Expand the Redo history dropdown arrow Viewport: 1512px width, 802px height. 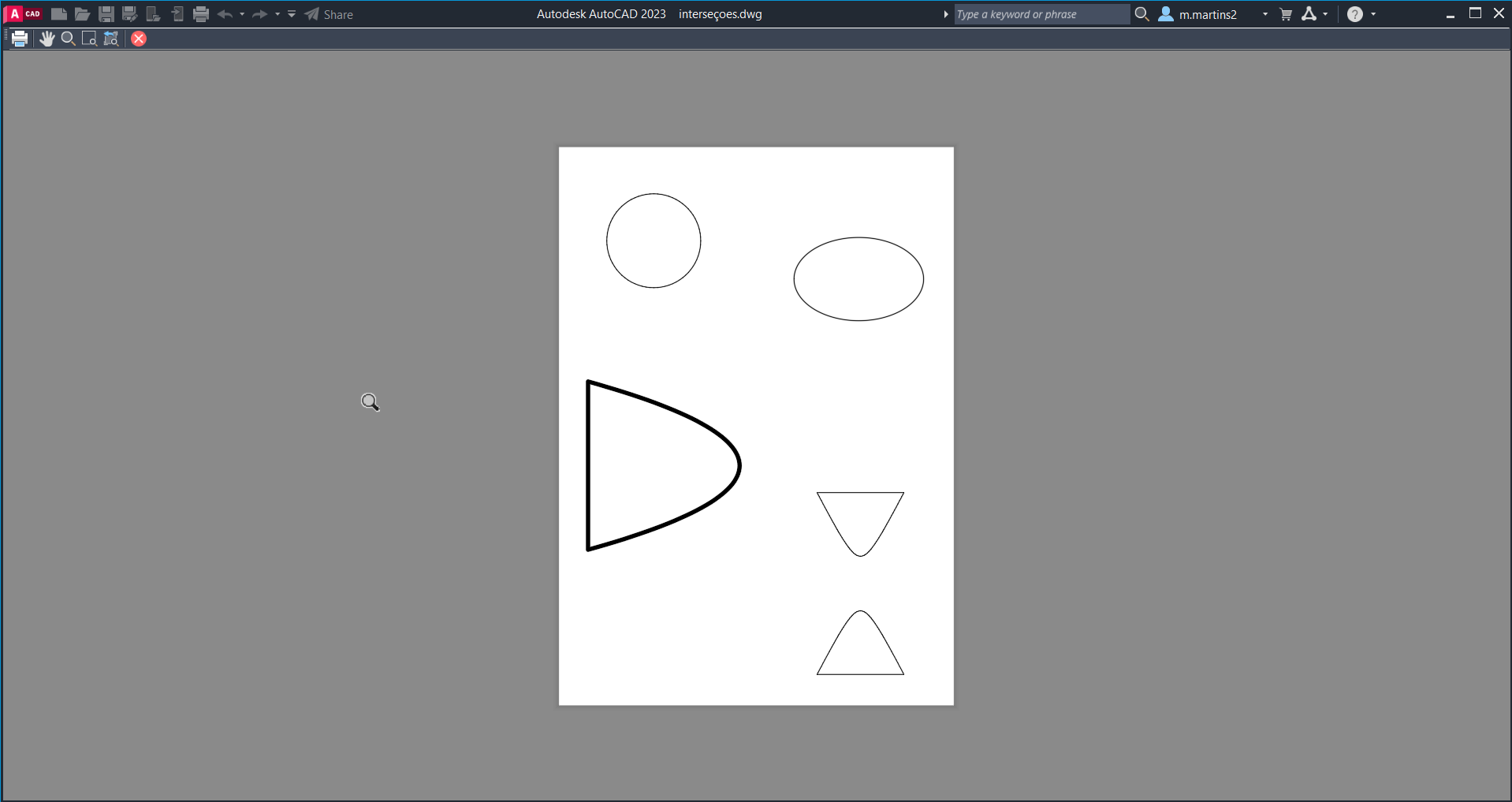[x=277, y=14]
